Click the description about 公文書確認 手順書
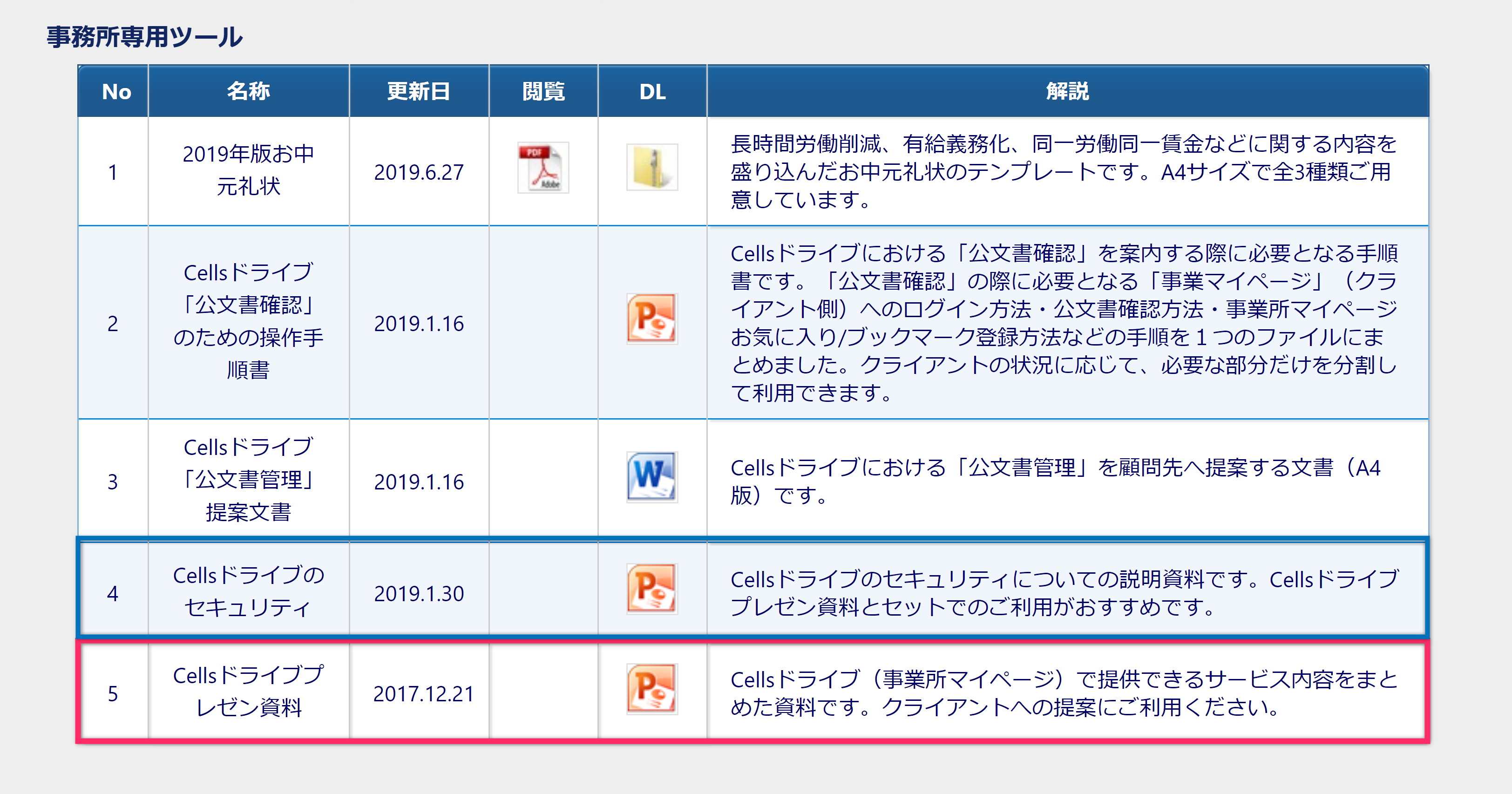This screenshot has height=794, width=1512. point(1064,323)
